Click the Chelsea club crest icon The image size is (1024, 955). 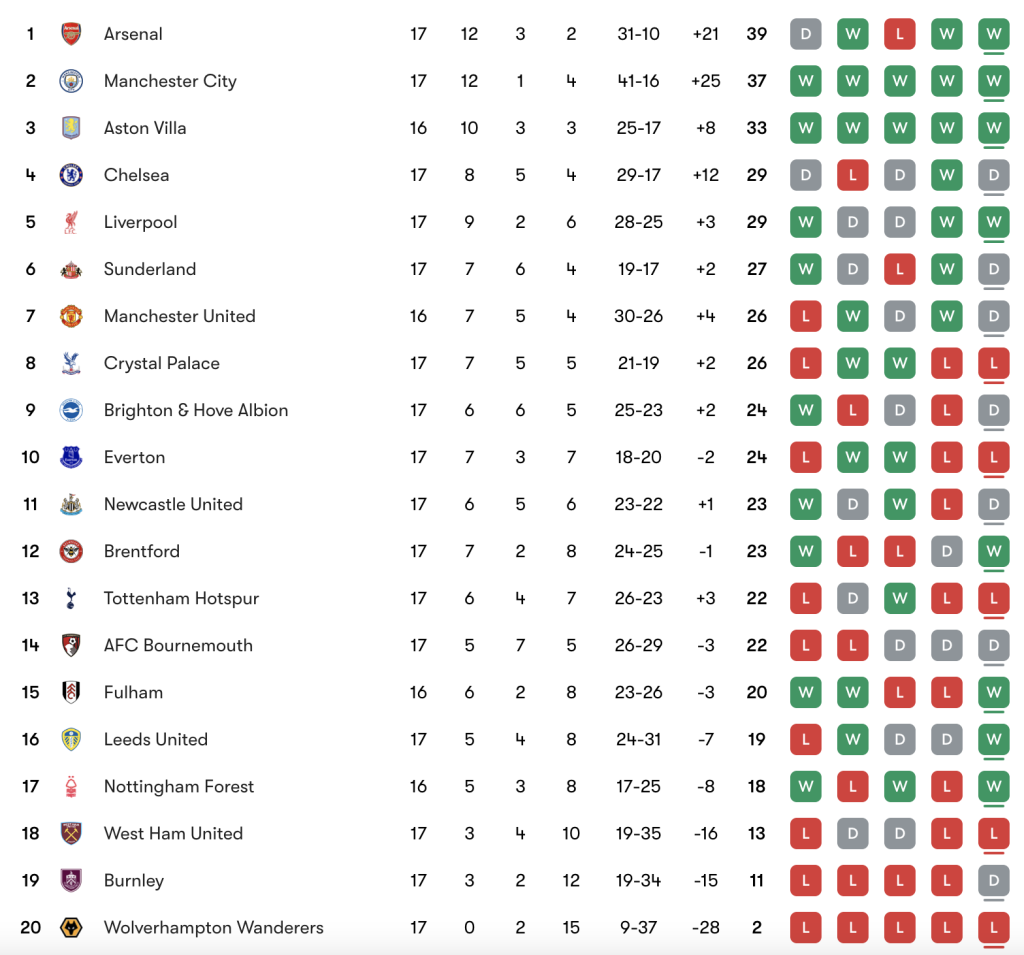click(71, 175)
